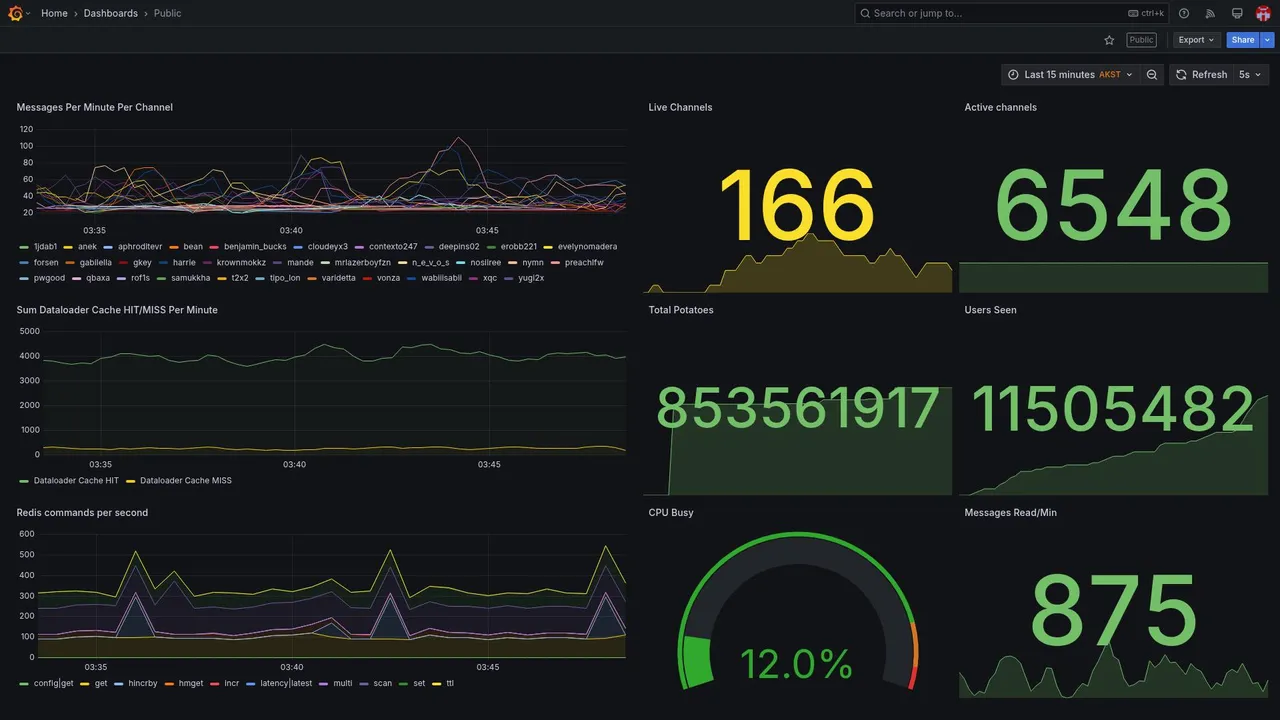
Task: Open the help question mark icon
Action: coord(1184,13)
